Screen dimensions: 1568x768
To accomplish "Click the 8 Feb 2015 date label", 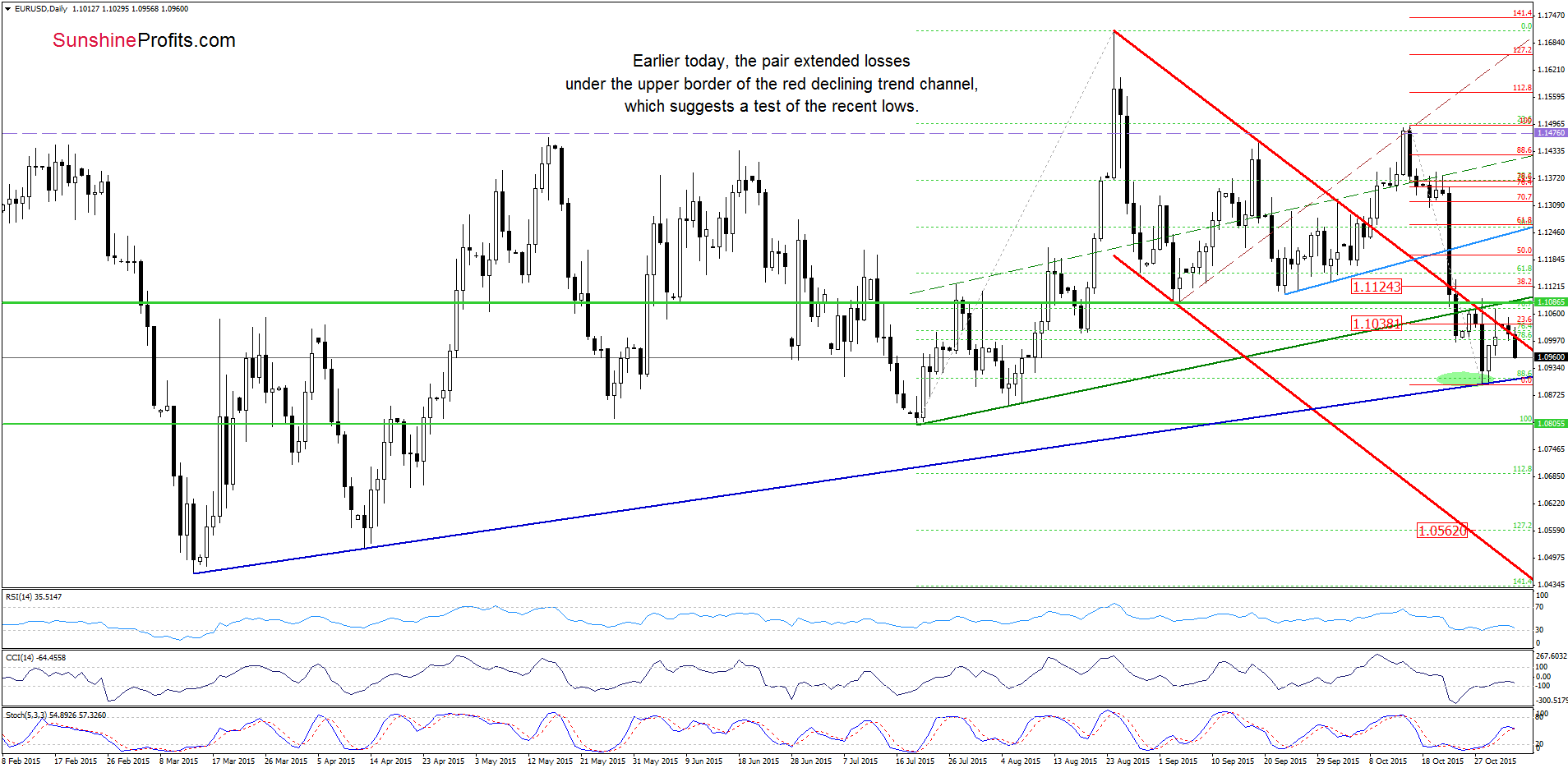I will [x=21, y=761].
